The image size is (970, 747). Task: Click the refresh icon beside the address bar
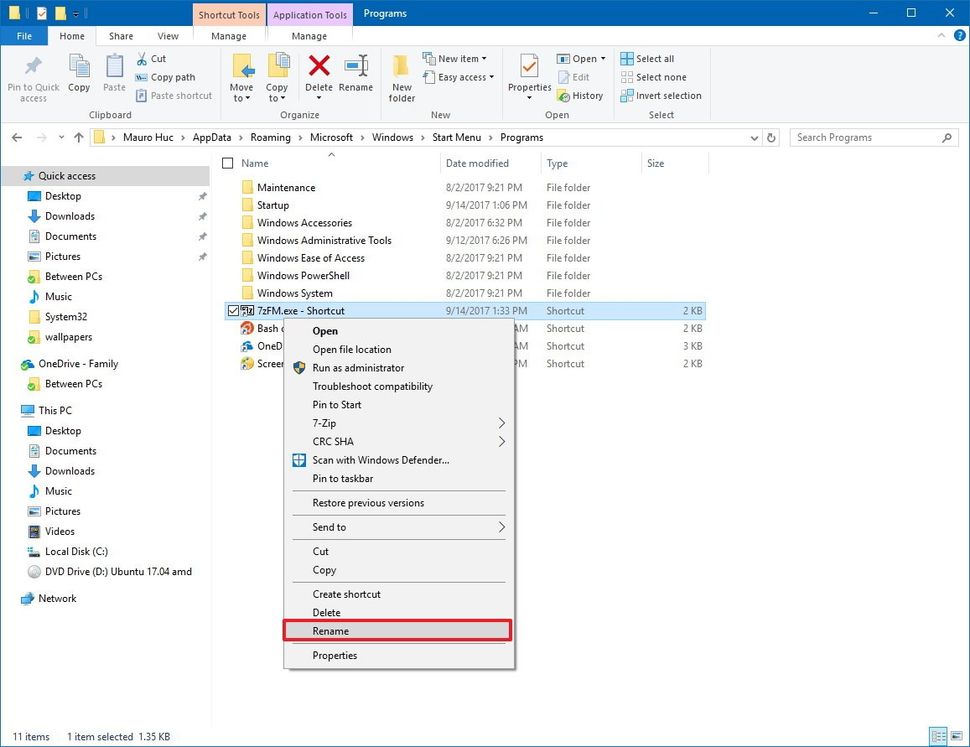pos(770,137)
